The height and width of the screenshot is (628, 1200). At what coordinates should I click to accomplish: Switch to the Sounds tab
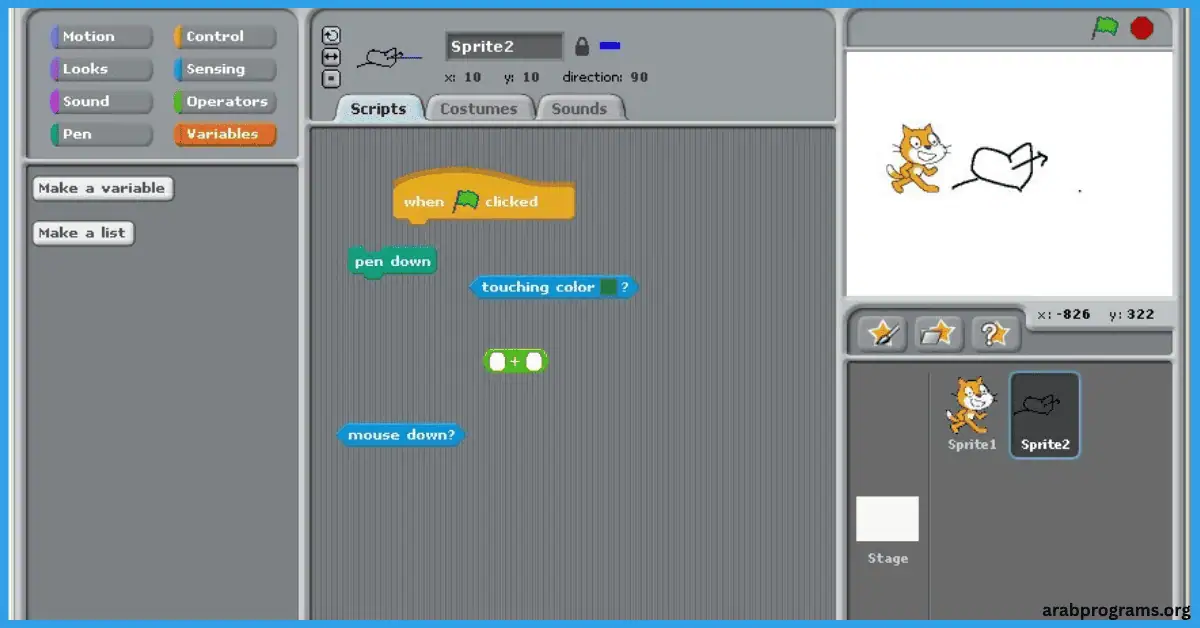(x=580, y=109)
